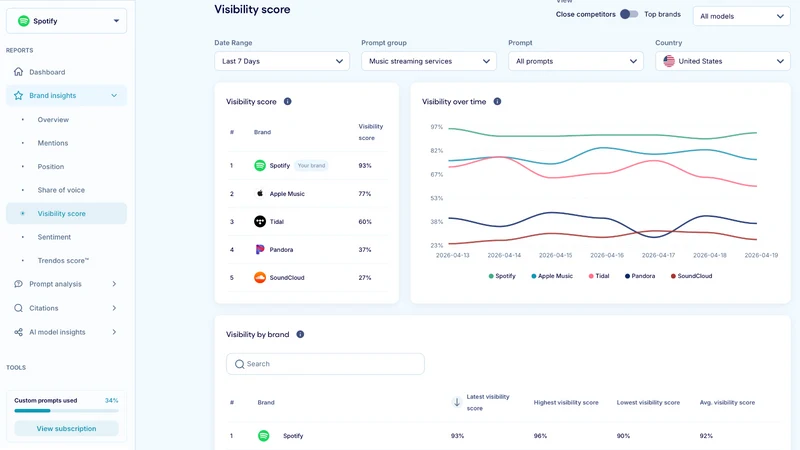The width and height of the screenshot is (800, 450).
Task: Open the Mentions report
Action: pos(53,143)
